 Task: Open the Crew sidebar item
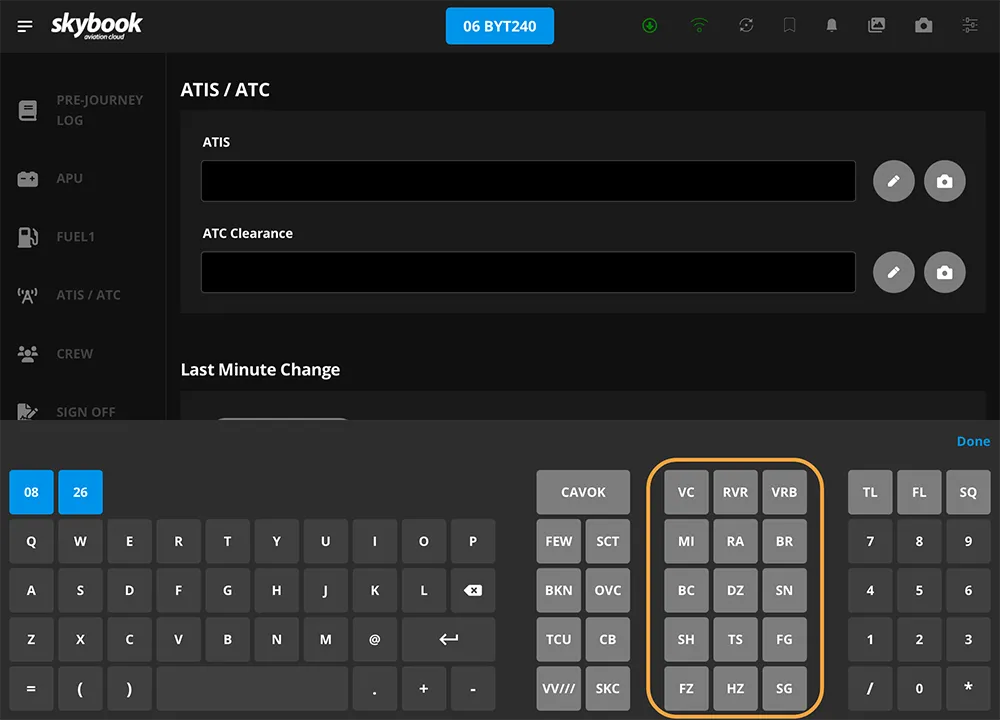tap(74, 354)
